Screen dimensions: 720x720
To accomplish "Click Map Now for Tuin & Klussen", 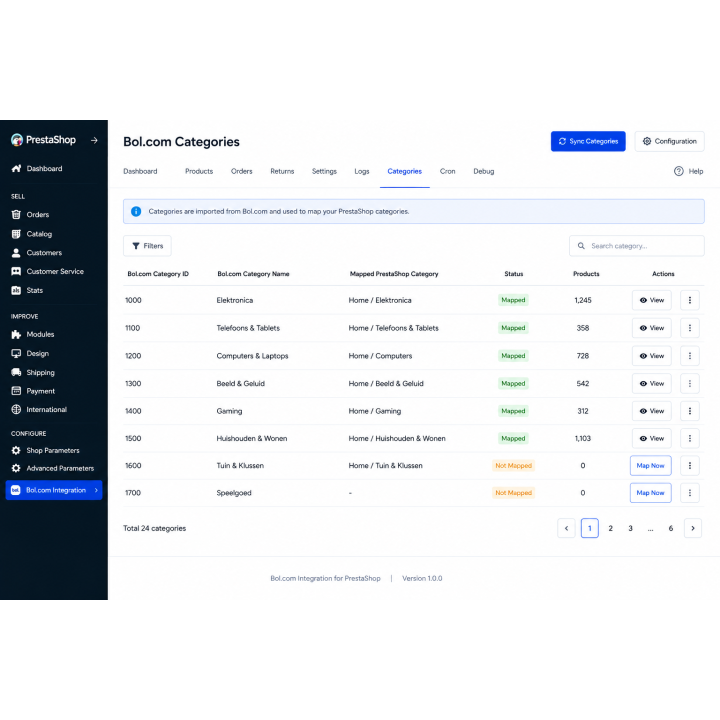I will (651, 466).
